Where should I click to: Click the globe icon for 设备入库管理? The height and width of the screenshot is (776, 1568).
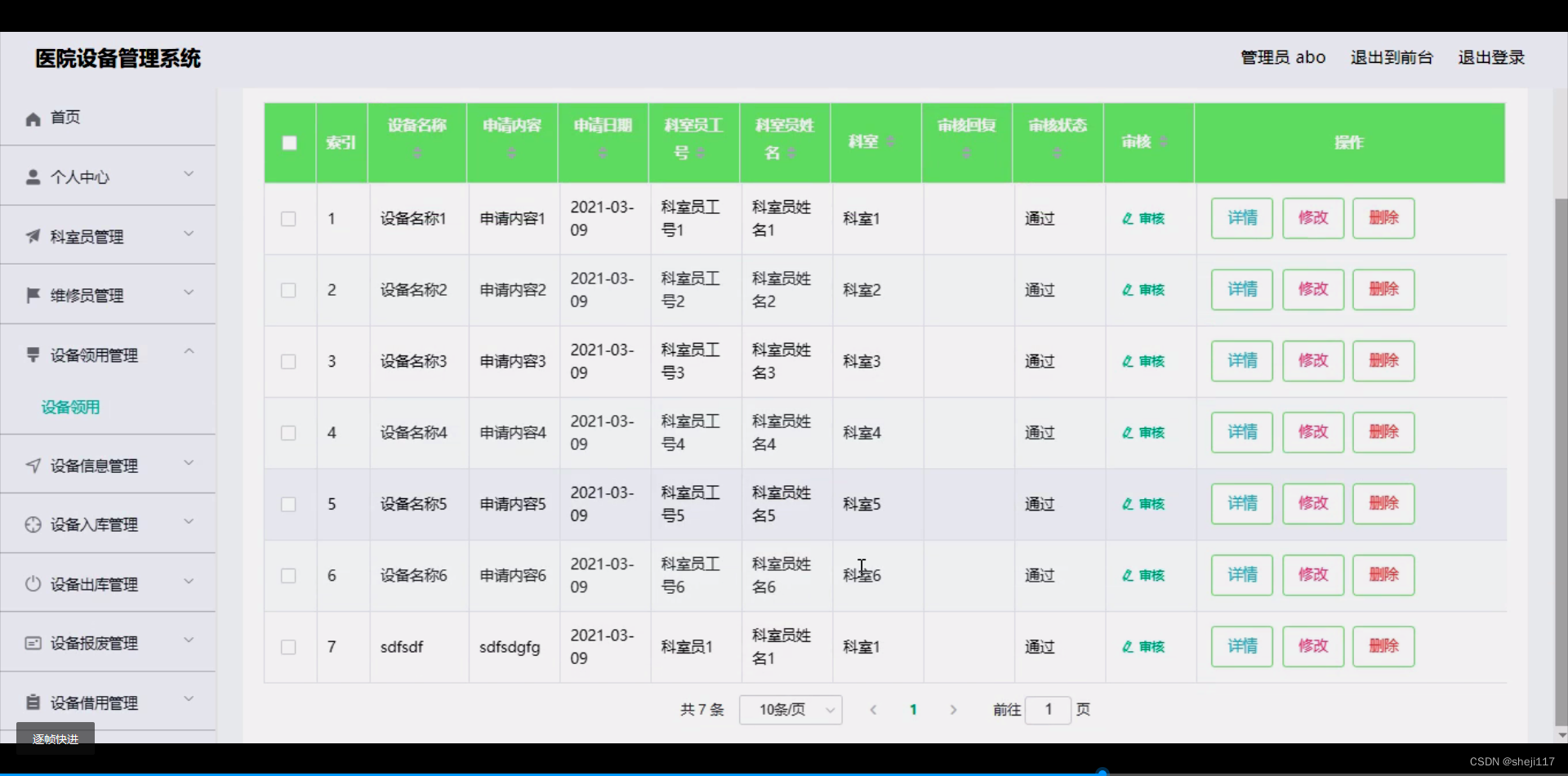tap(33, 524)
